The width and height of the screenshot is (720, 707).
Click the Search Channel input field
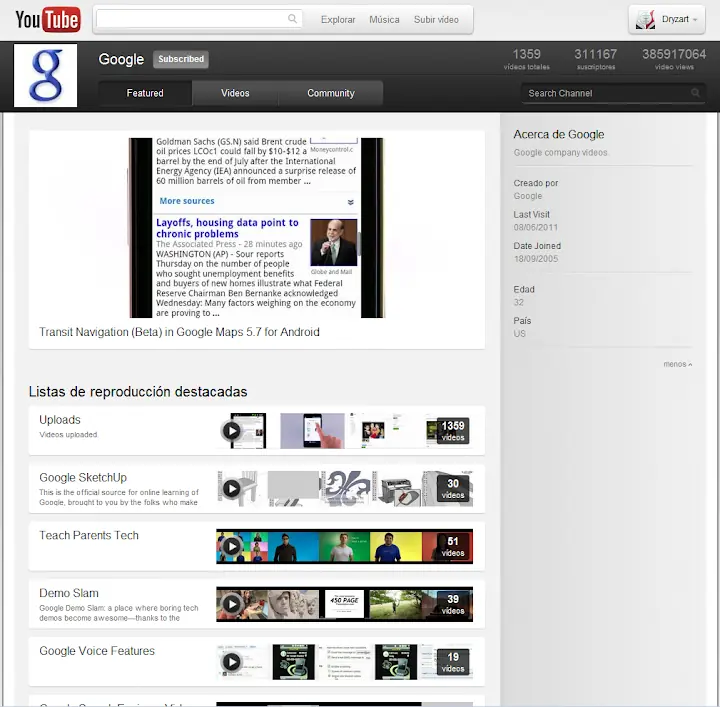(605, 93)
